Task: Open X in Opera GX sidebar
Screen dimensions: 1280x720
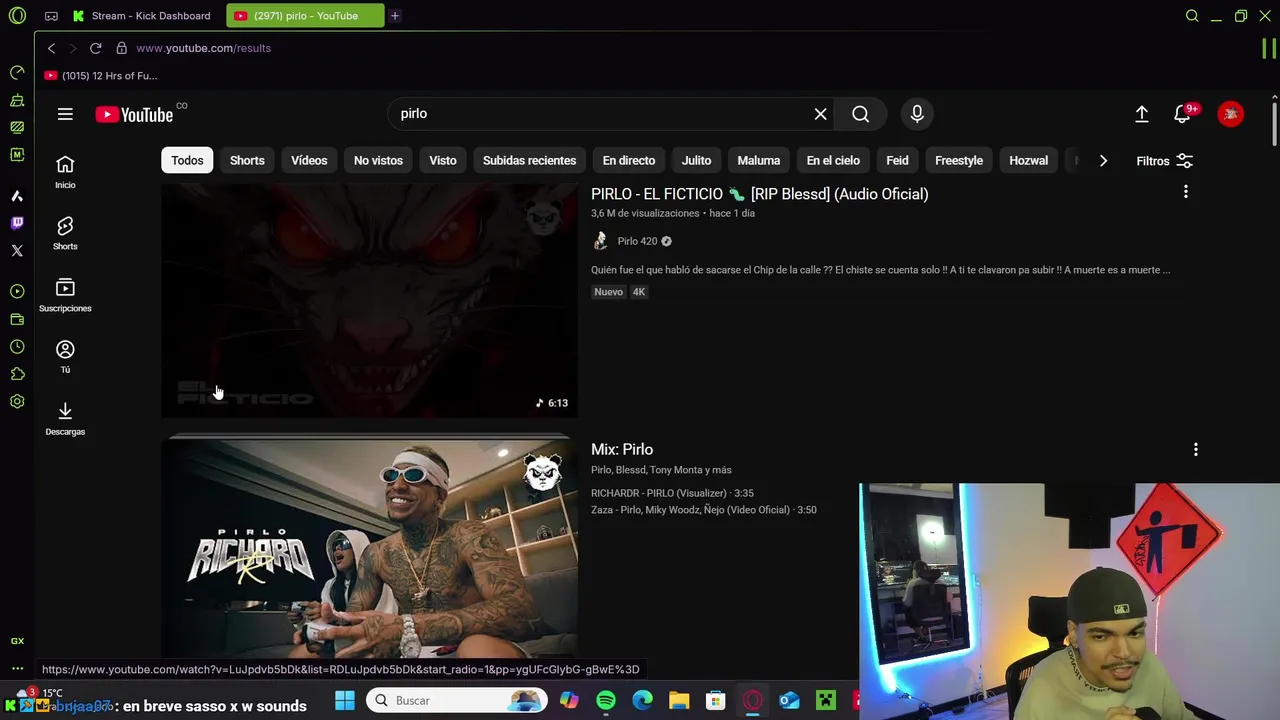Action: [x=17, y=251]
